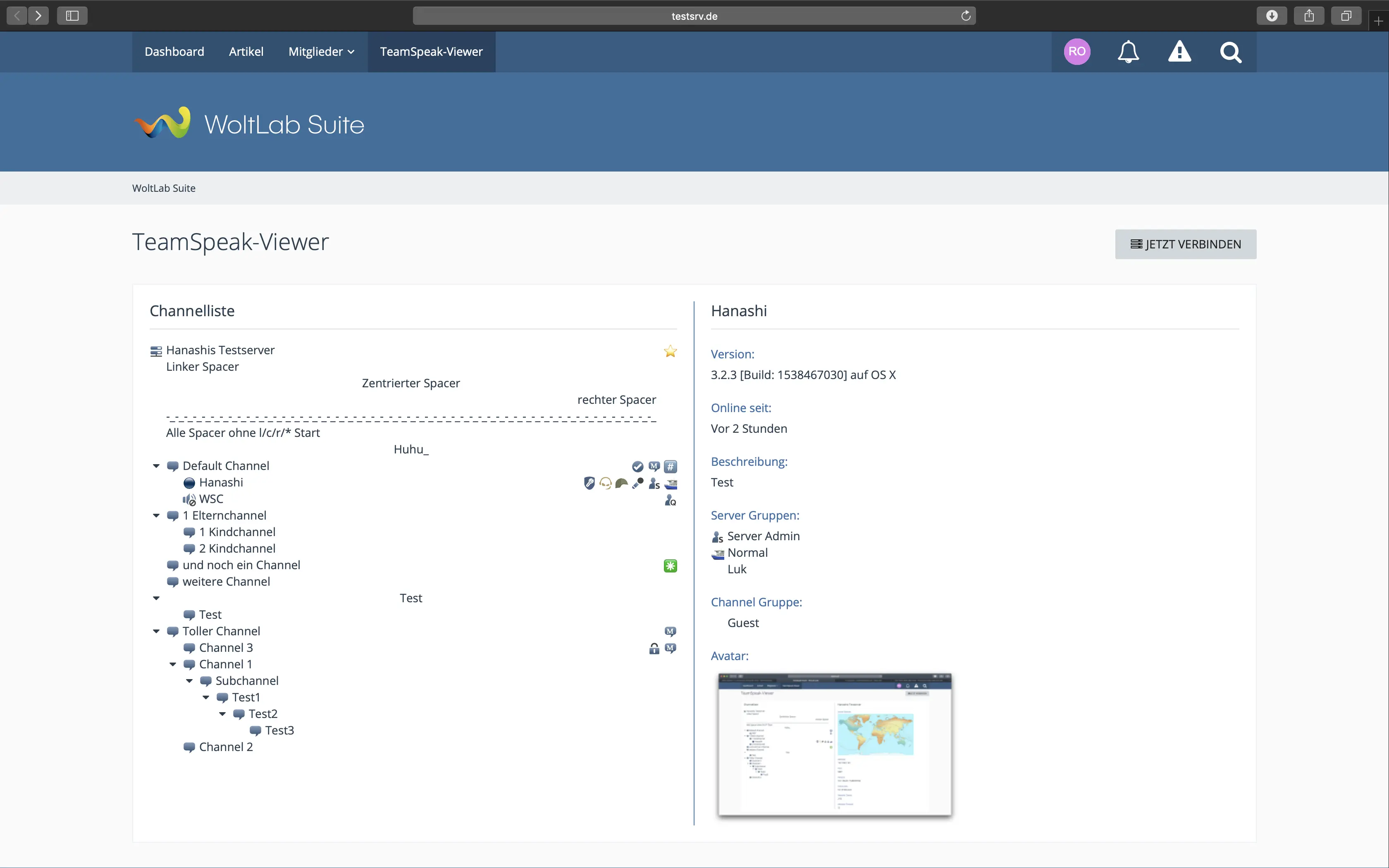Click the hash icon on Default Channel
The width and height of the screenshot is (1389, 868).
(671, 467)
